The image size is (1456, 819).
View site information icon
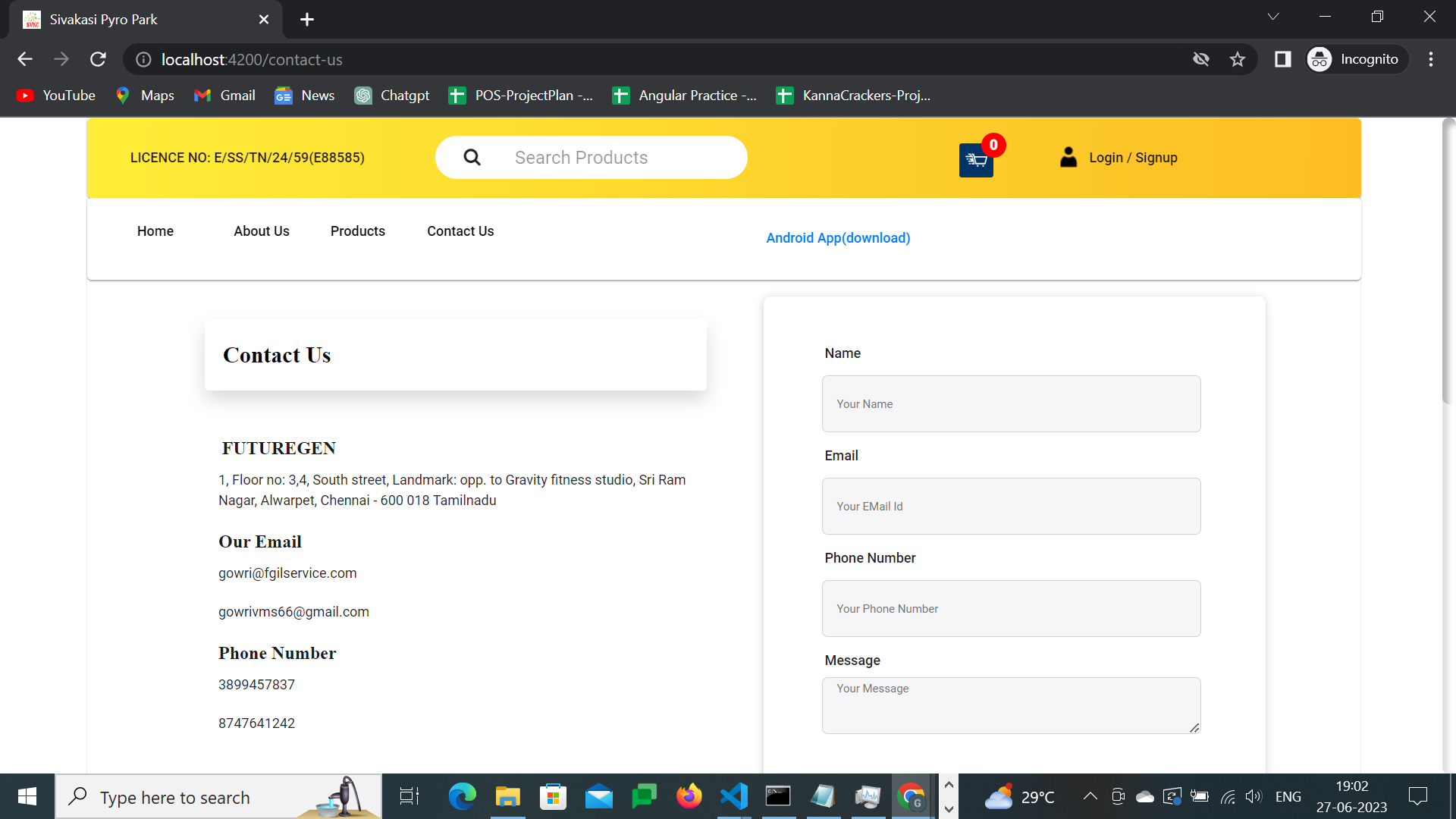(x=143, y=59)
